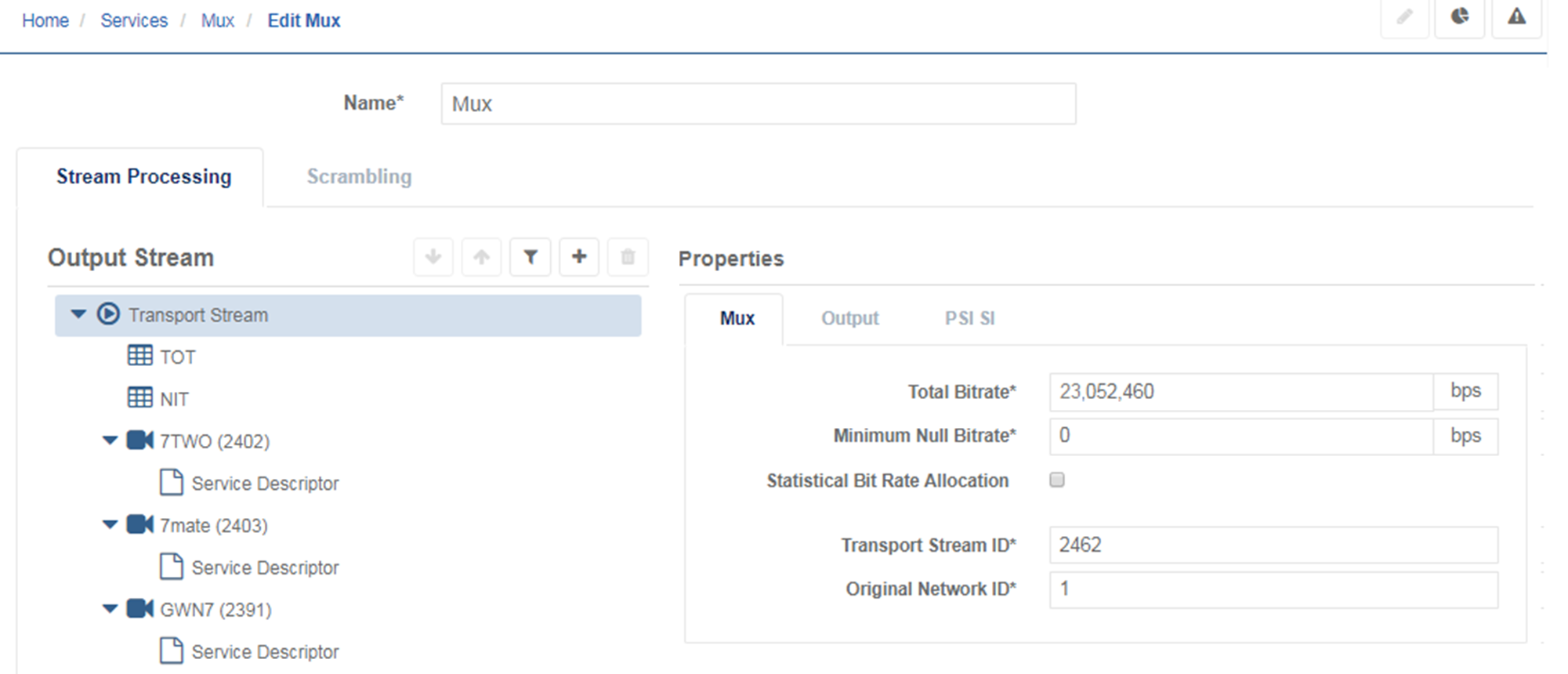This screenshot has width=1568, height=674.
Task: Open the pie chart icon
Action: [1459, 17]
